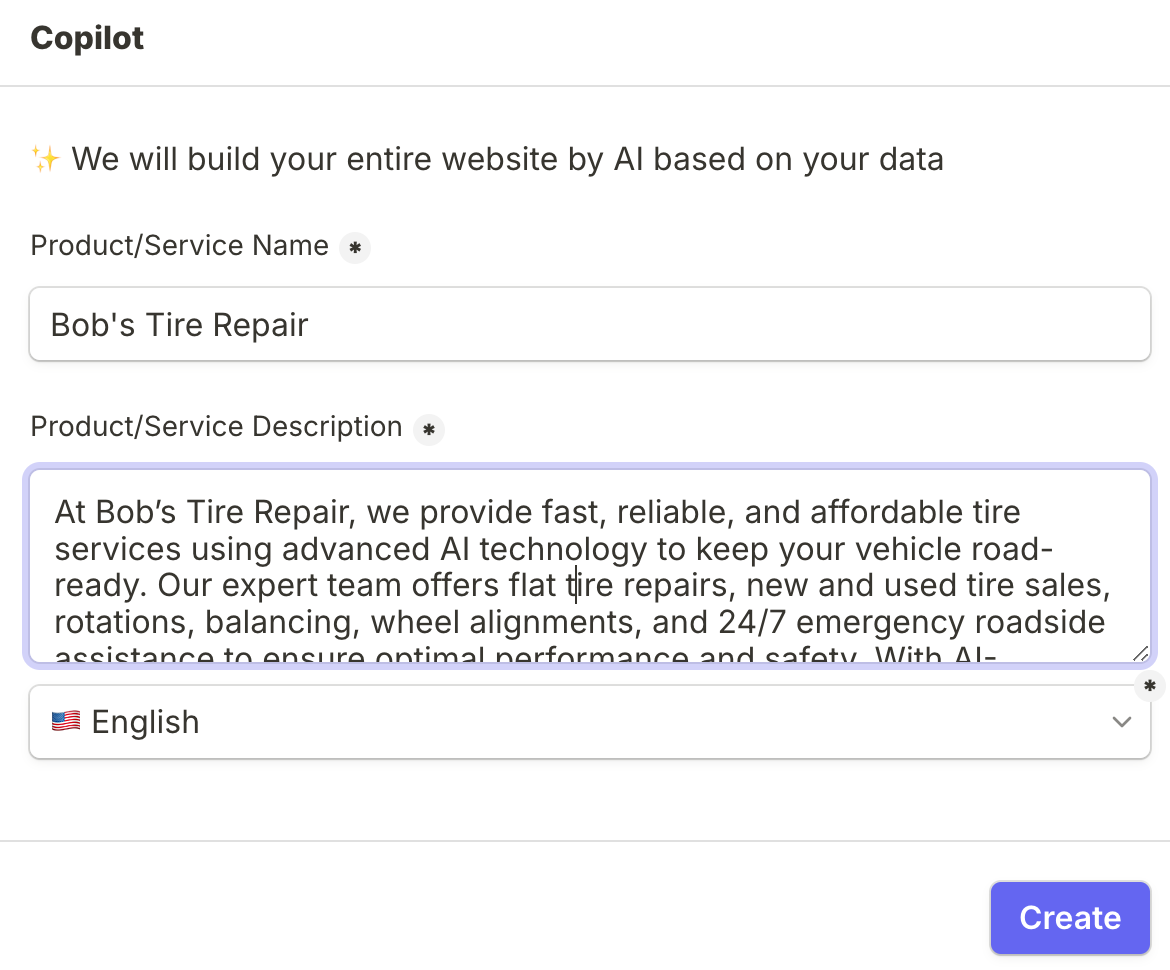Select the 'English' text in the language selector
The image size is (1170, 970).
pos(146,722)
